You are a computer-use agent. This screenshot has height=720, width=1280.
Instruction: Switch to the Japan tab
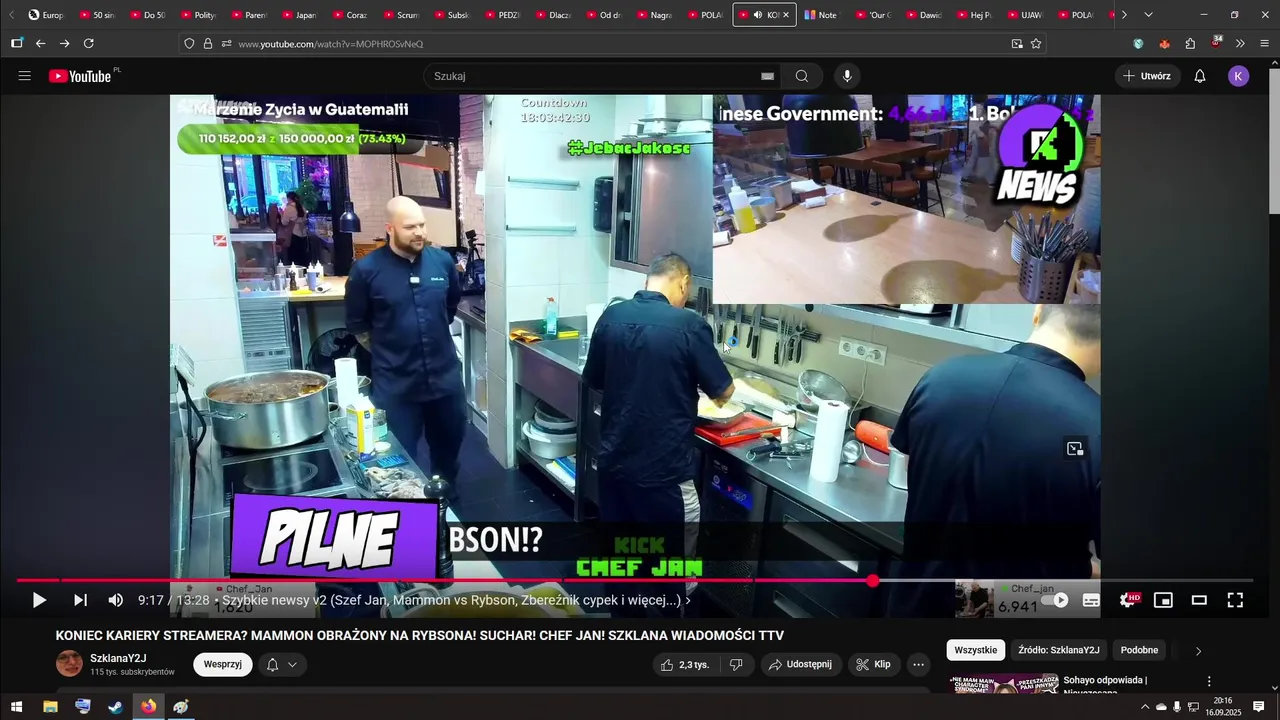coord(299,15)
